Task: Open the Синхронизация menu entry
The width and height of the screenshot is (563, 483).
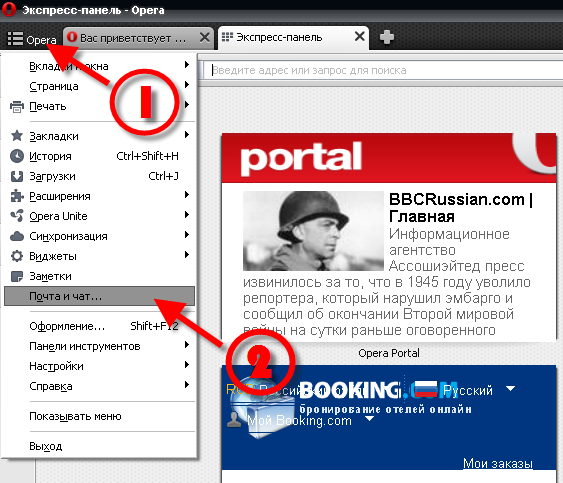Action: (x=100, y=236)
